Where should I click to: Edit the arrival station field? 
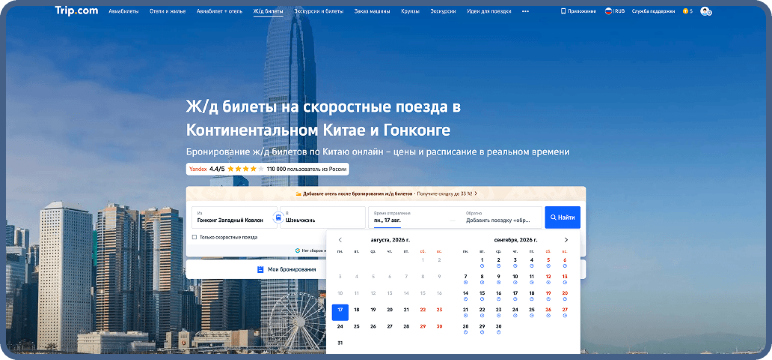(x=323, y=217)
